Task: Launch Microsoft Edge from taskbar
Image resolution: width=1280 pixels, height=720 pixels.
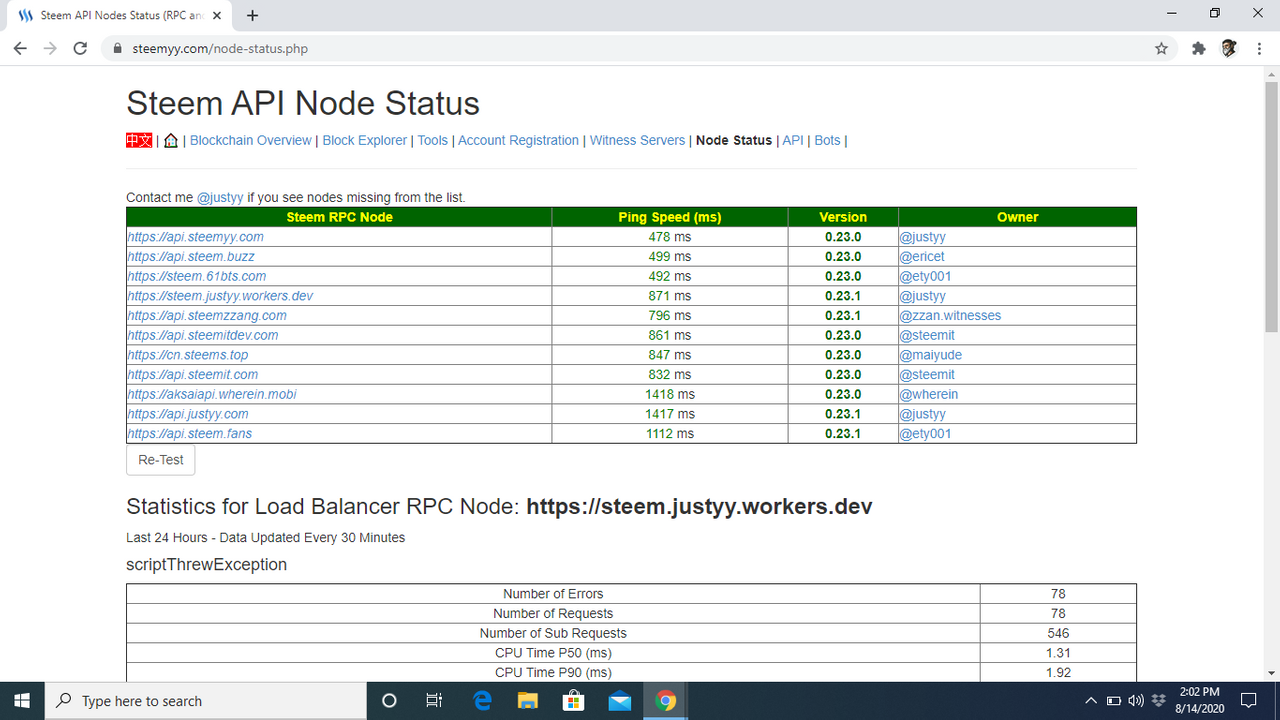Action: (x=482, y=701)
